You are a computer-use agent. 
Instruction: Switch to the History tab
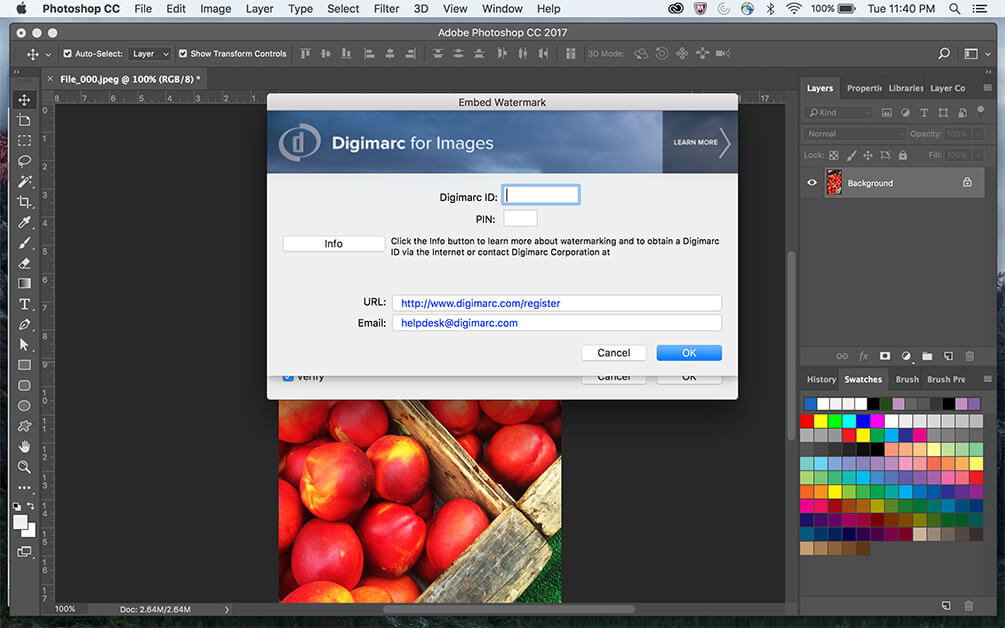(821, 379)
